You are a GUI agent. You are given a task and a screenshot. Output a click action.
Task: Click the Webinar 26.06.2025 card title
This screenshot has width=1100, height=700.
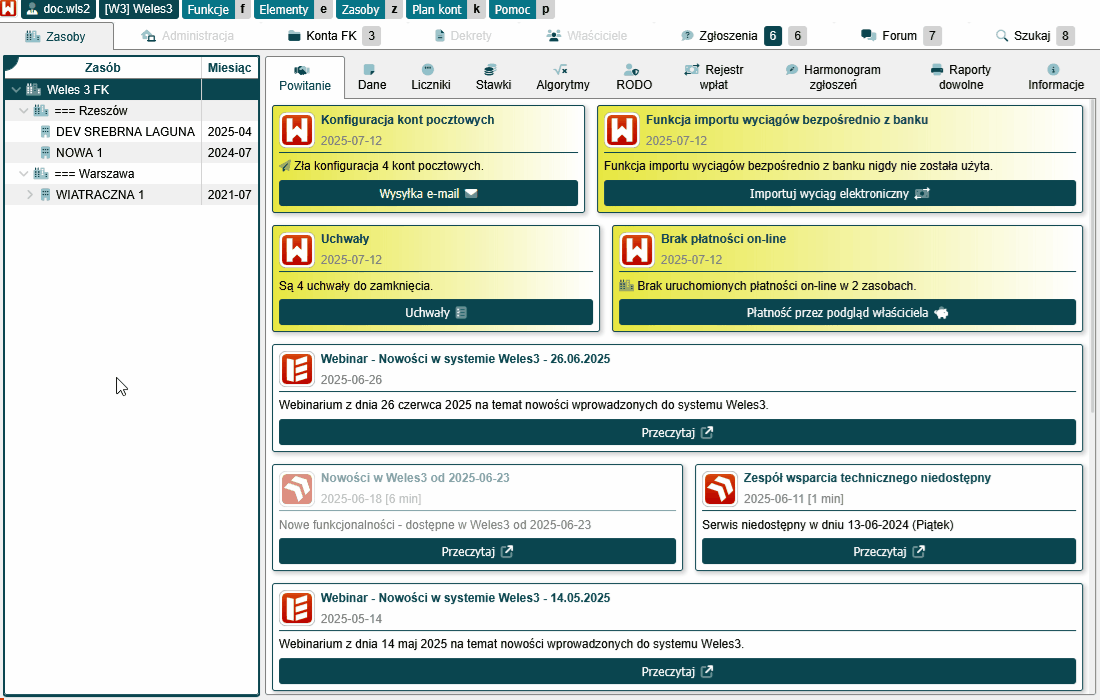click(465, 358)
